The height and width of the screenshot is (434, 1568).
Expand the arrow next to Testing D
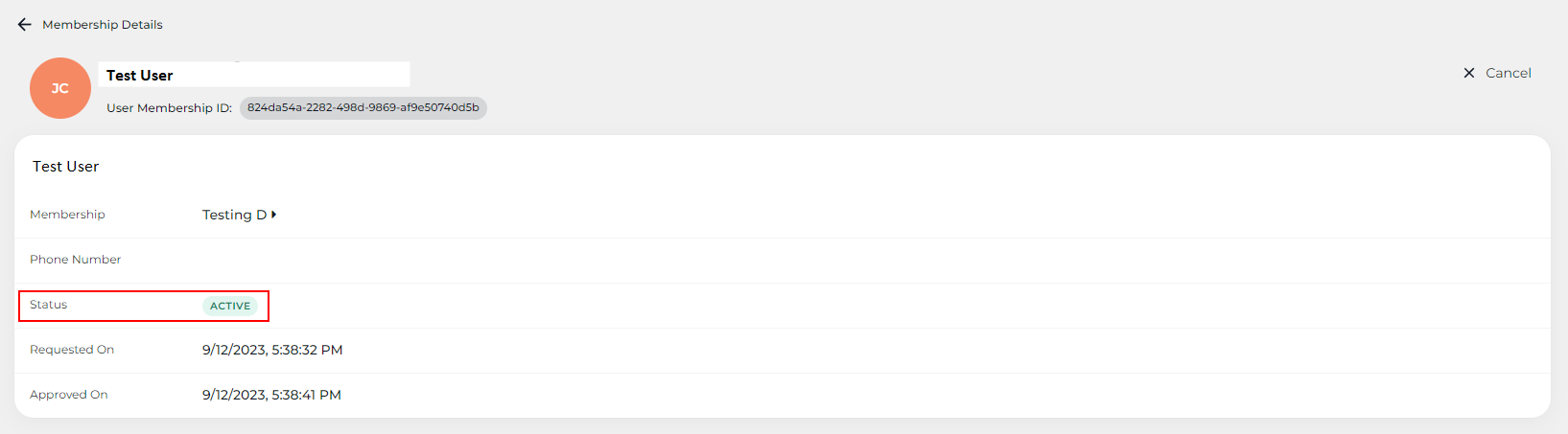[x=274, y=215]
